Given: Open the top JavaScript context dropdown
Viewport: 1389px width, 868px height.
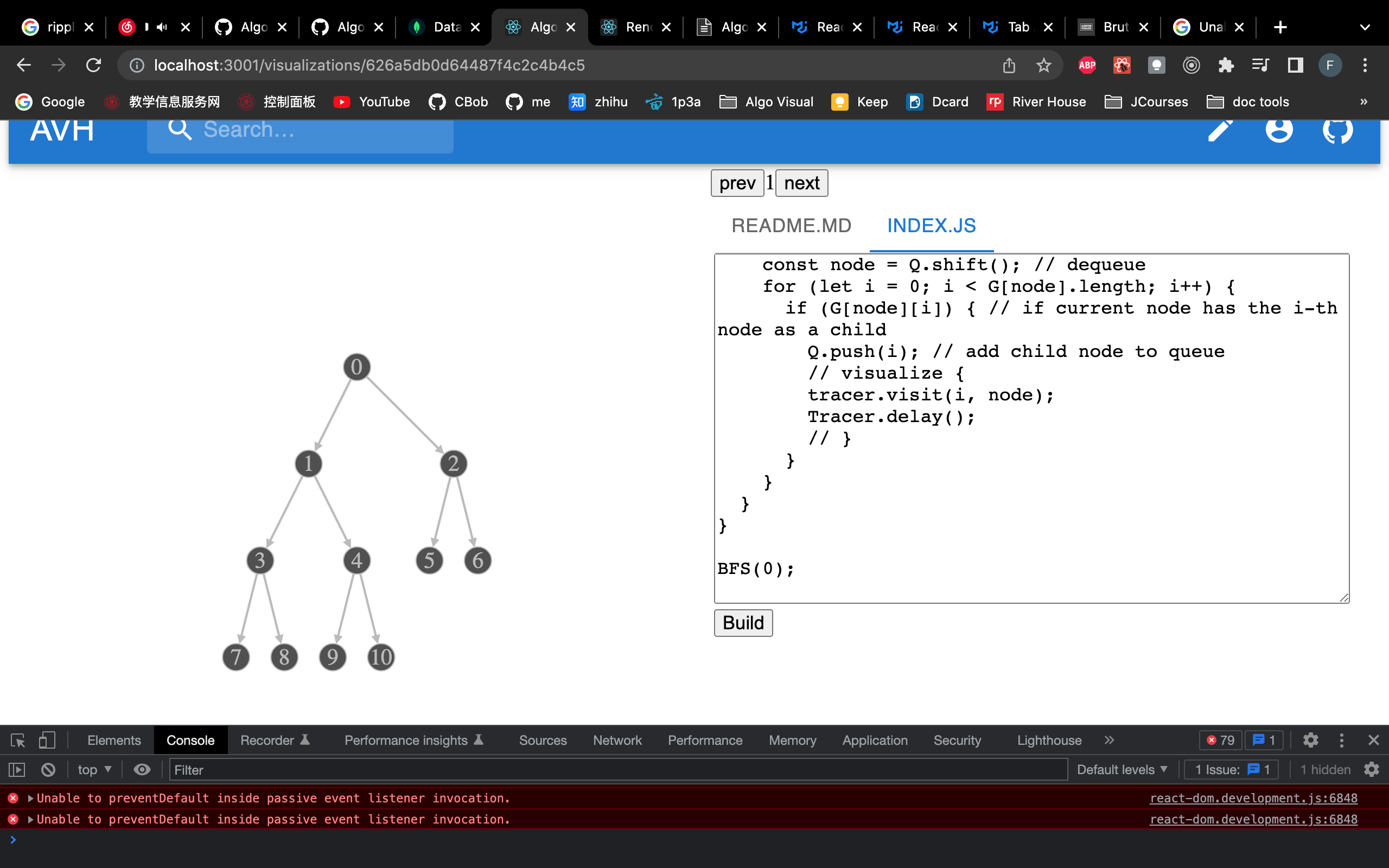Looking at the screenshot, I should (94, 769).
